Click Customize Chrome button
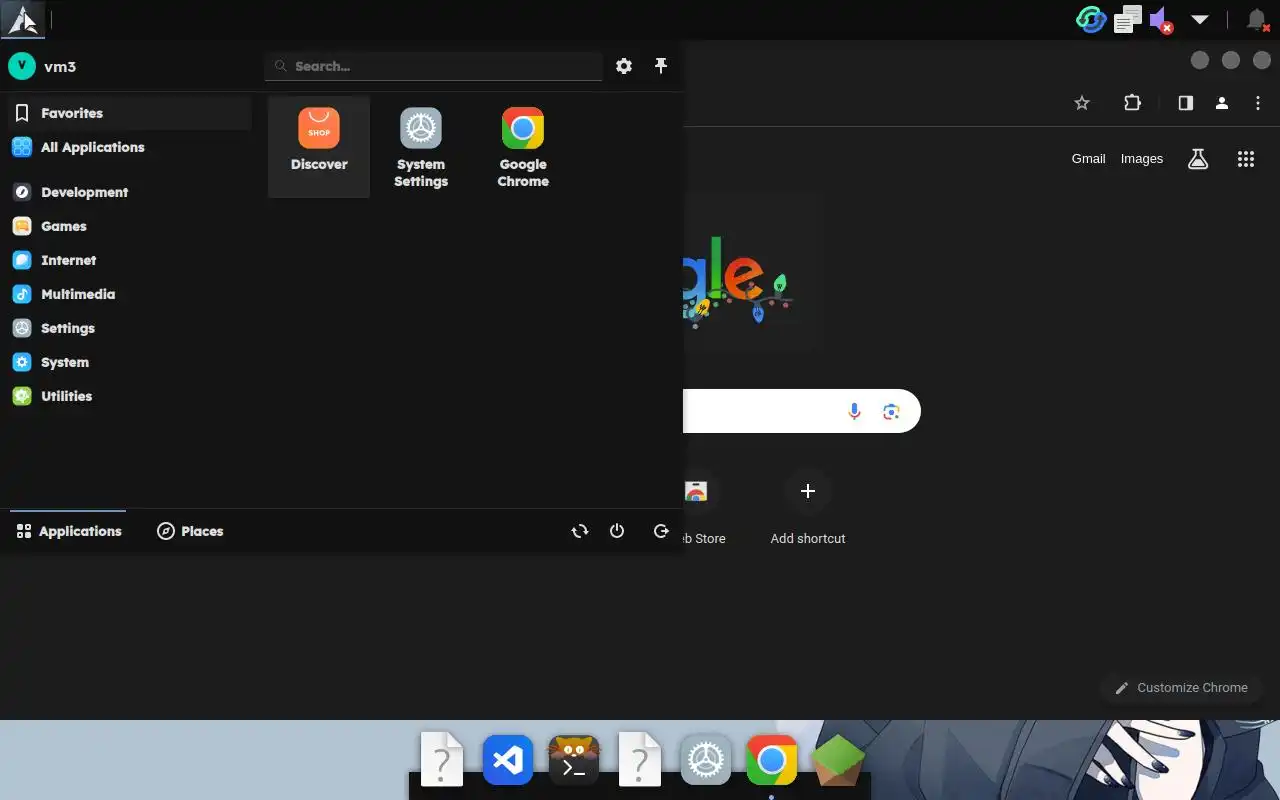 (x=1181, y=688)
